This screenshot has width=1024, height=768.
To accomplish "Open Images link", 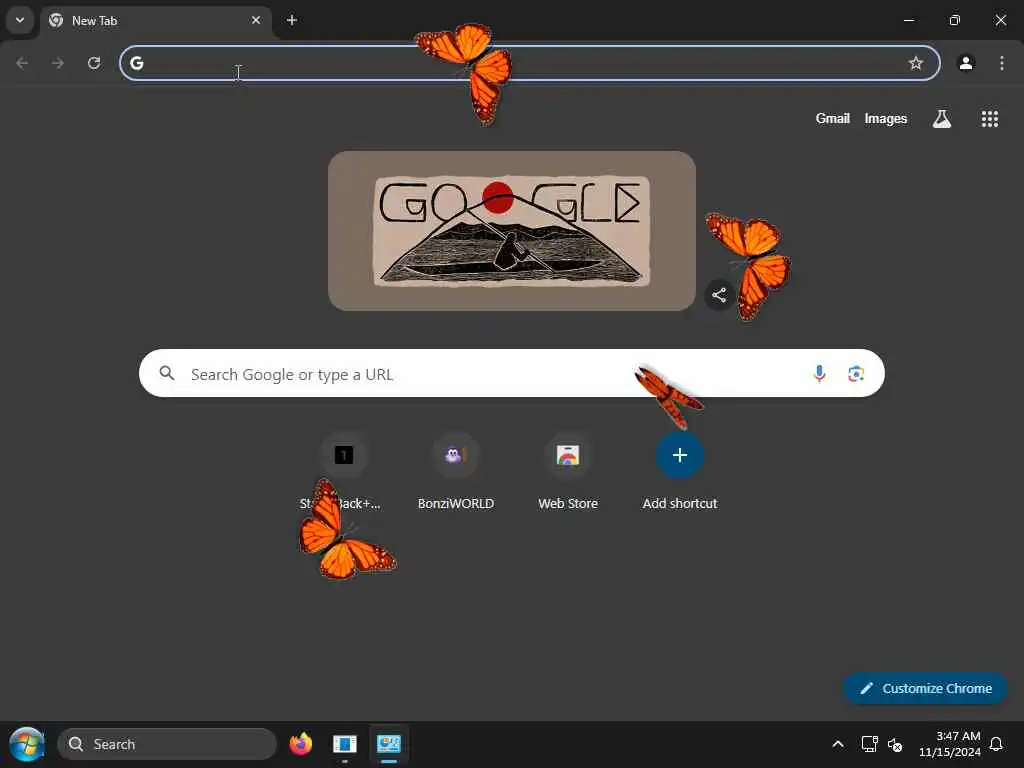I will (x=886, y=118).
